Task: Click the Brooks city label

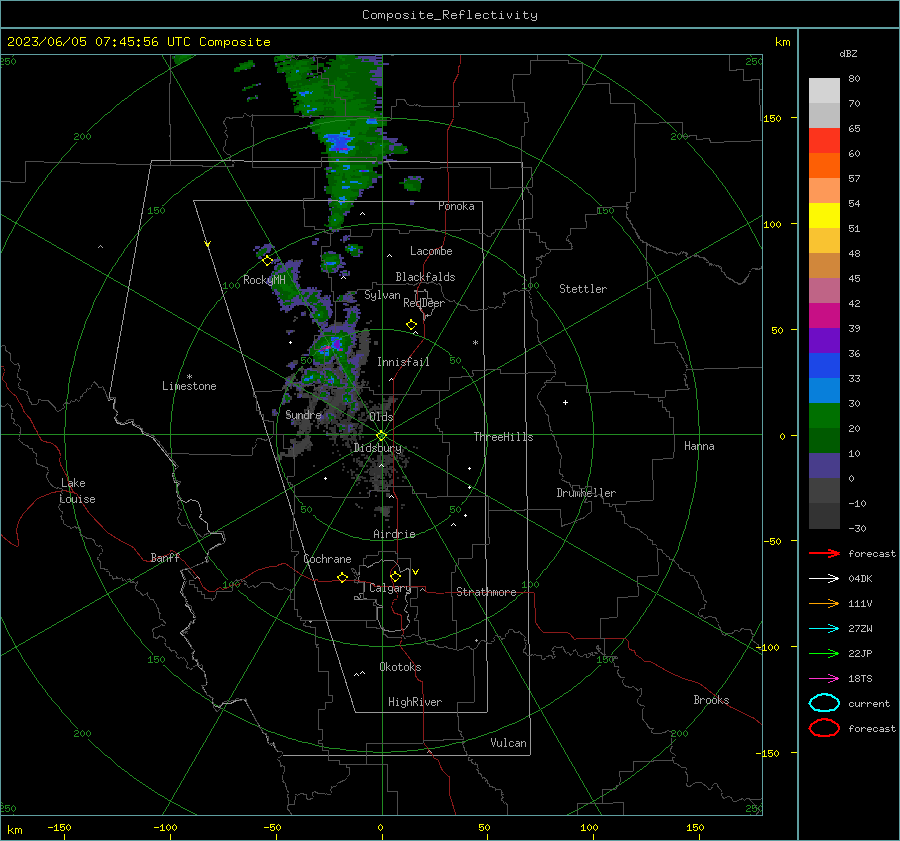Action: 711,700
